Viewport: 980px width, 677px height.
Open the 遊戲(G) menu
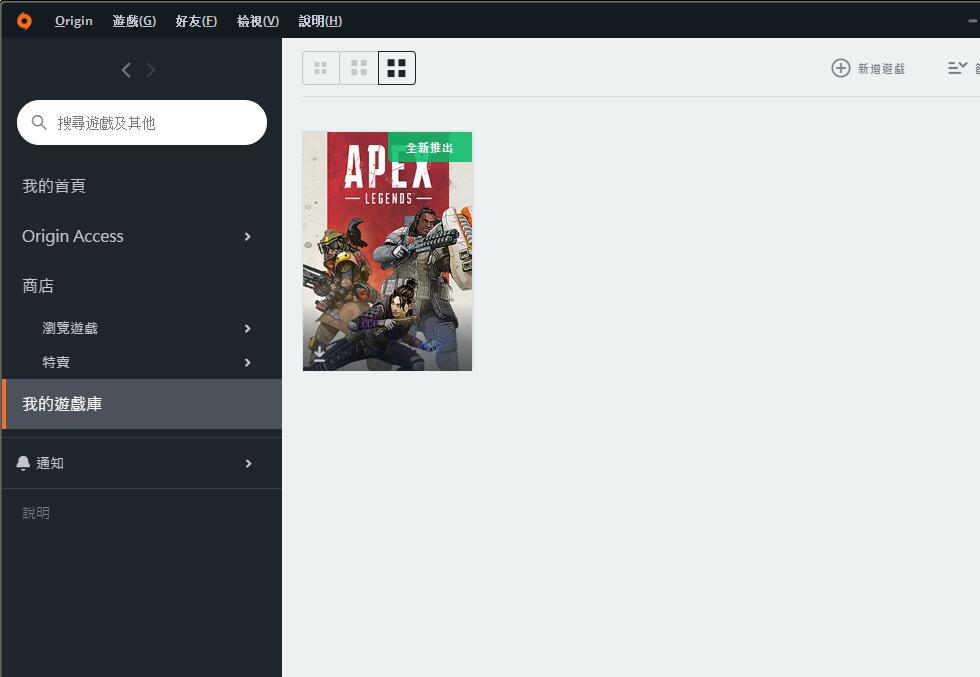click(x=134, y=21)
